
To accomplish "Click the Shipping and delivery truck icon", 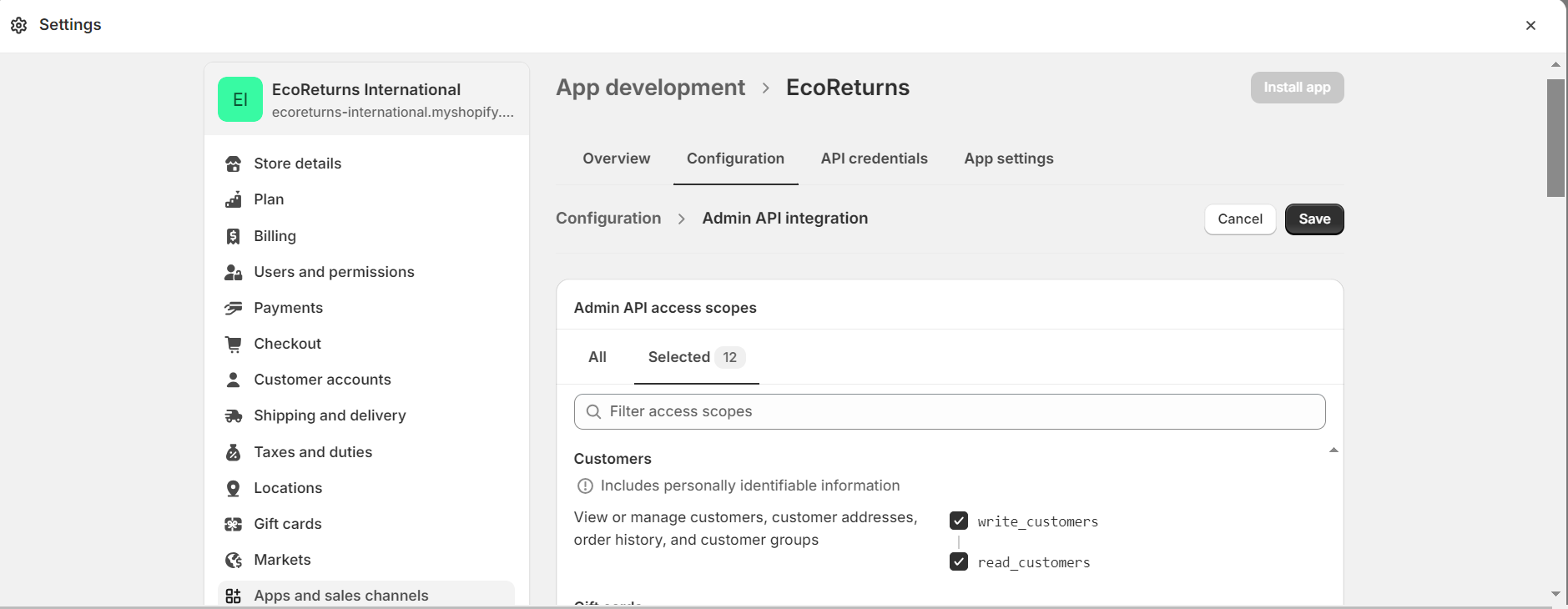I will (234, 415).
